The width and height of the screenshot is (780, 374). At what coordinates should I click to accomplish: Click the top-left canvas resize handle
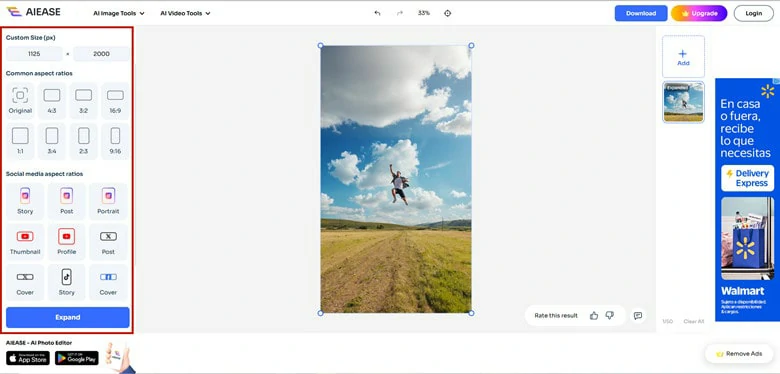tap(320, 45)
